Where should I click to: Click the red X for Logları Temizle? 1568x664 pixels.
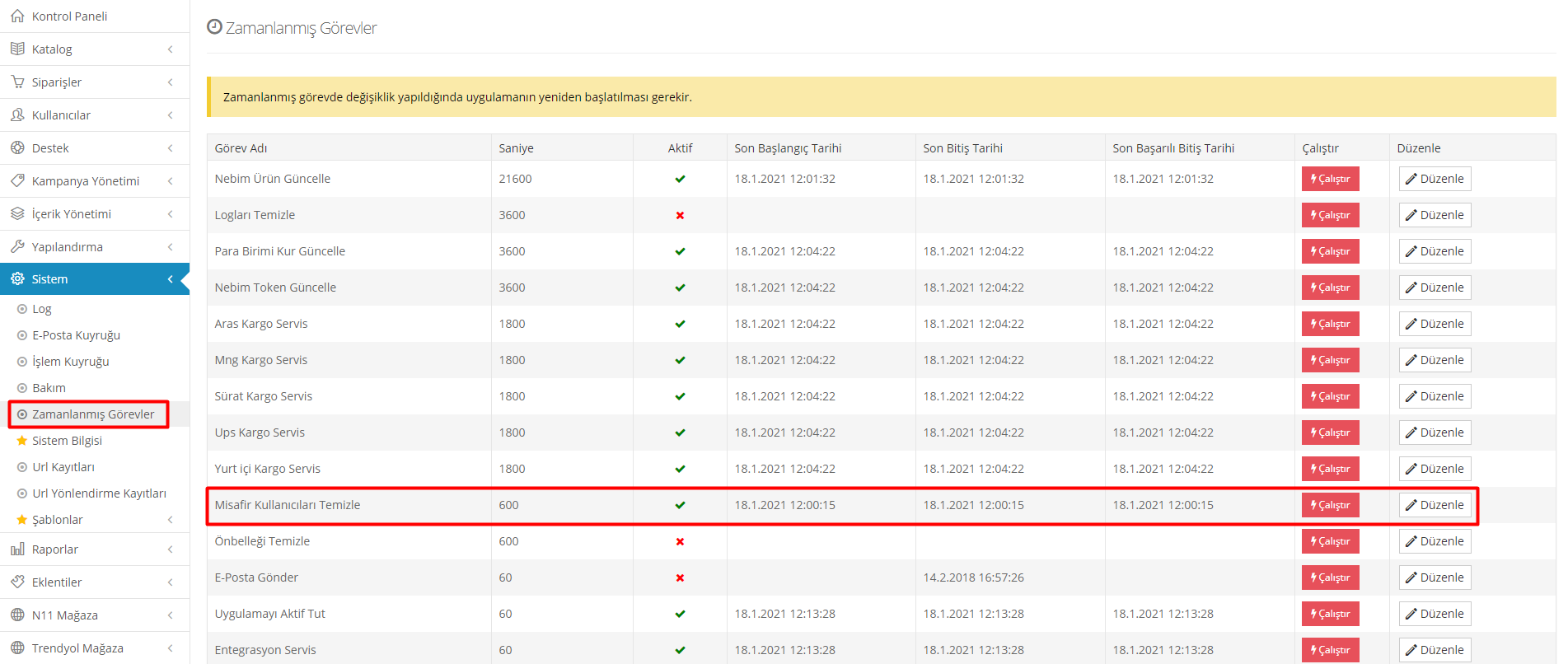680,216
